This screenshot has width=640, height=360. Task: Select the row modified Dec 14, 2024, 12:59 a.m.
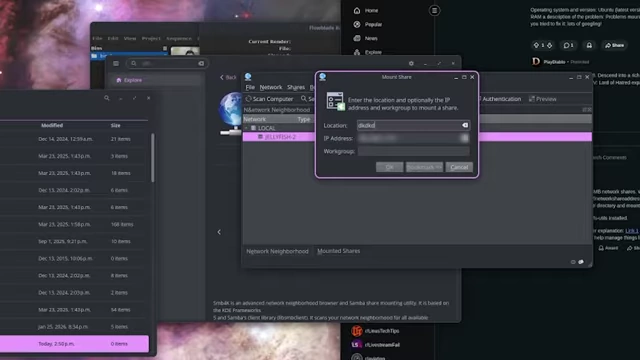tap(74, 139)
